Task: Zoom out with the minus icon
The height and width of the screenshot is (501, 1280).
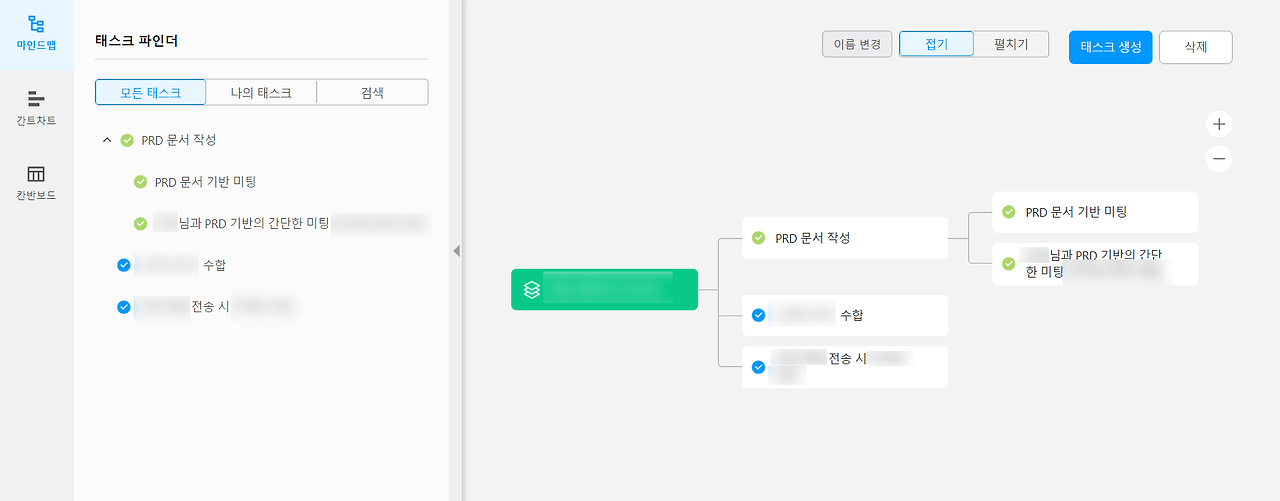Action: 1218,159
